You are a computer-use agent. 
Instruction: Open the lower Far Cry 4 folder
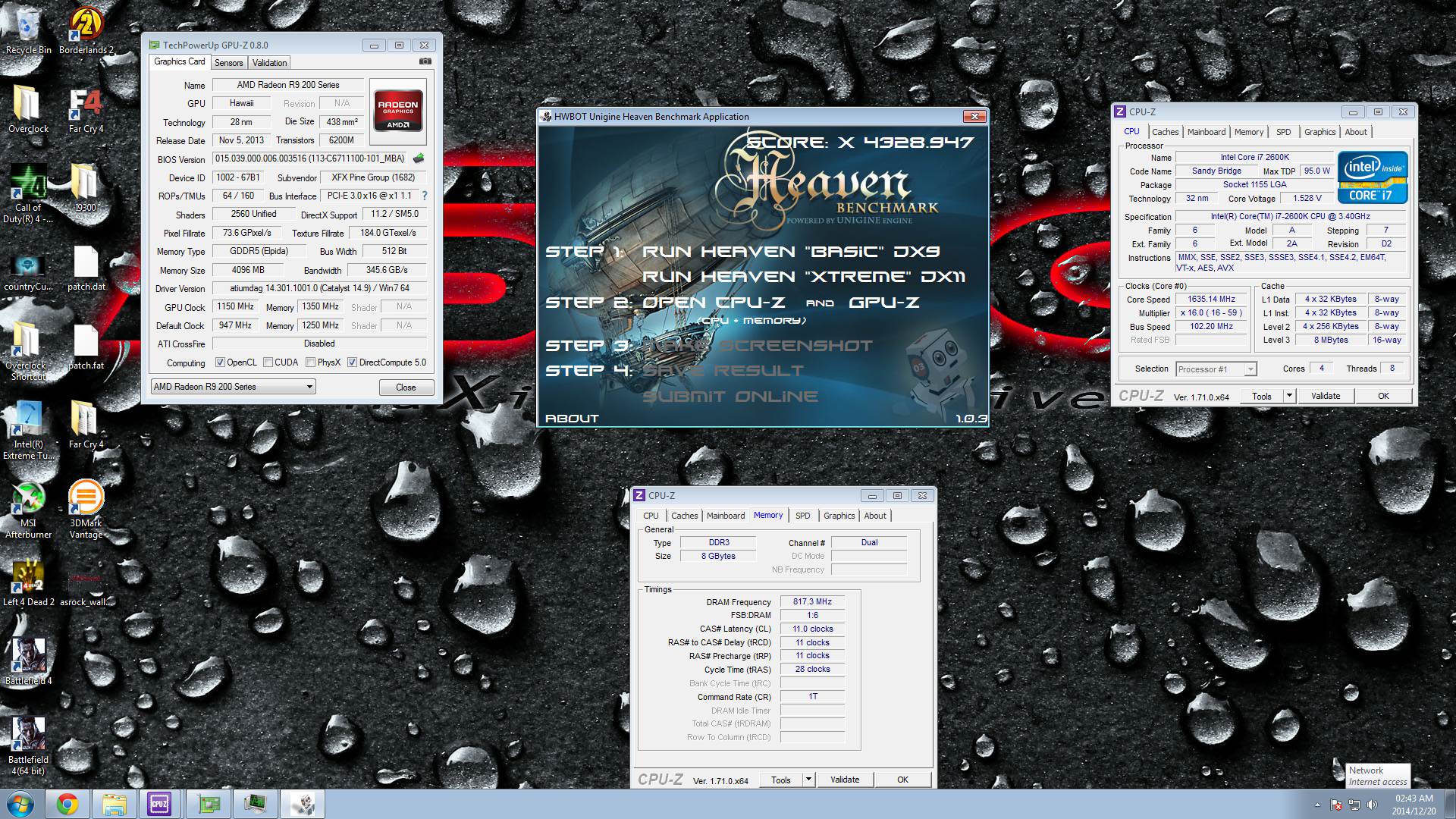click(x=86, y=425)
